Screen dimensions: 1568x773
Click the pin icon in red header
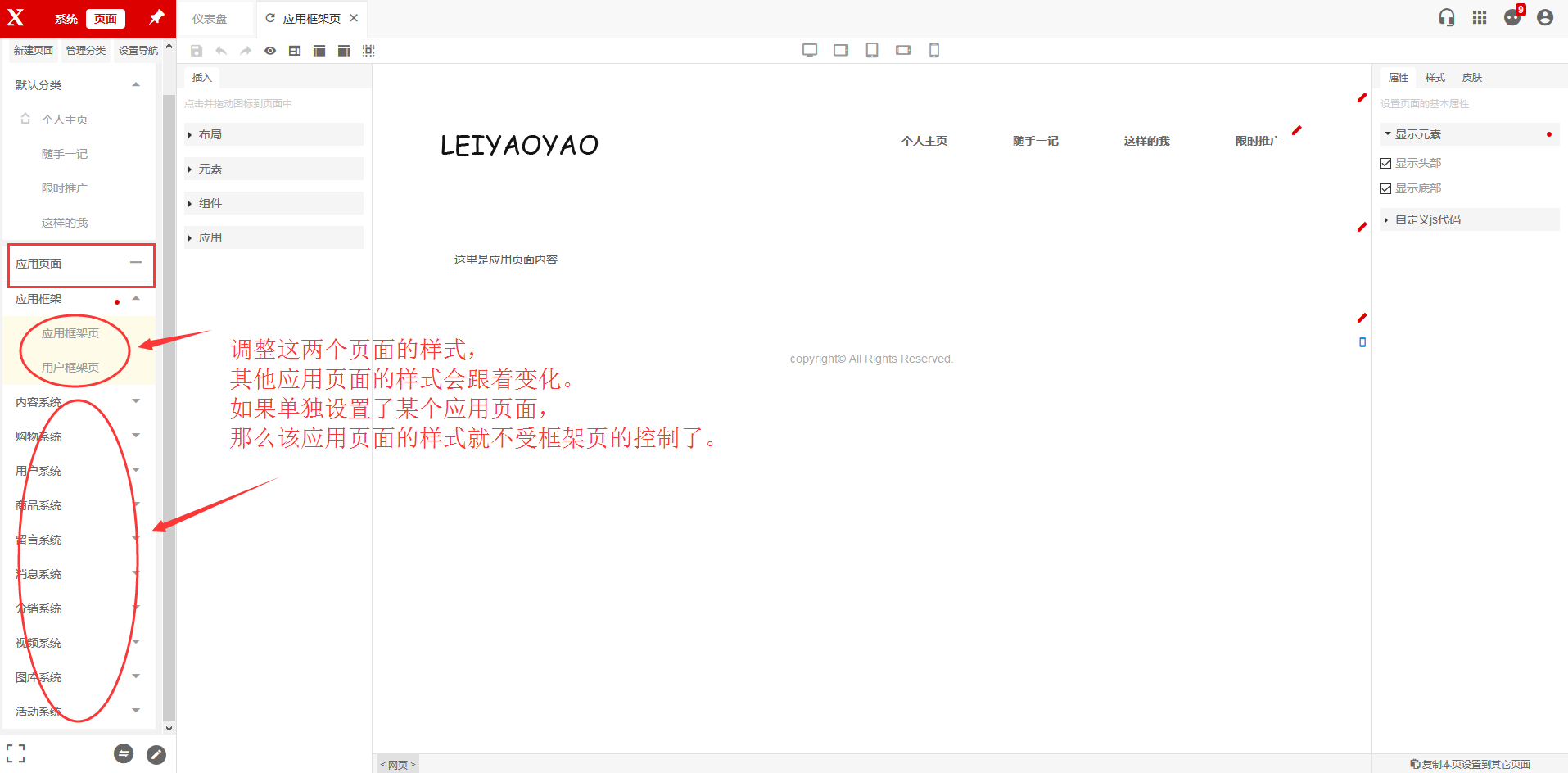[156, 17]
